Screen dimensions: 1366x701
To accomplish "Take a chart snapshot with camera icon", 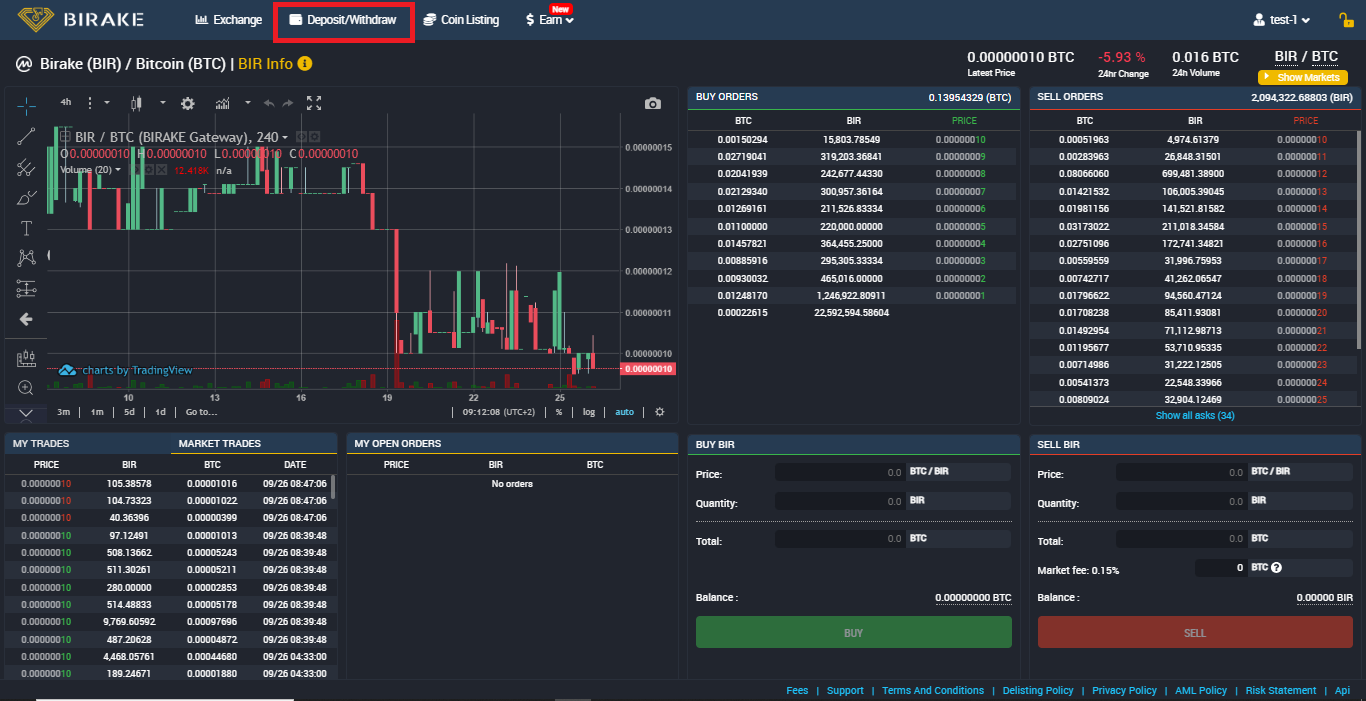I will click(653, 103).
